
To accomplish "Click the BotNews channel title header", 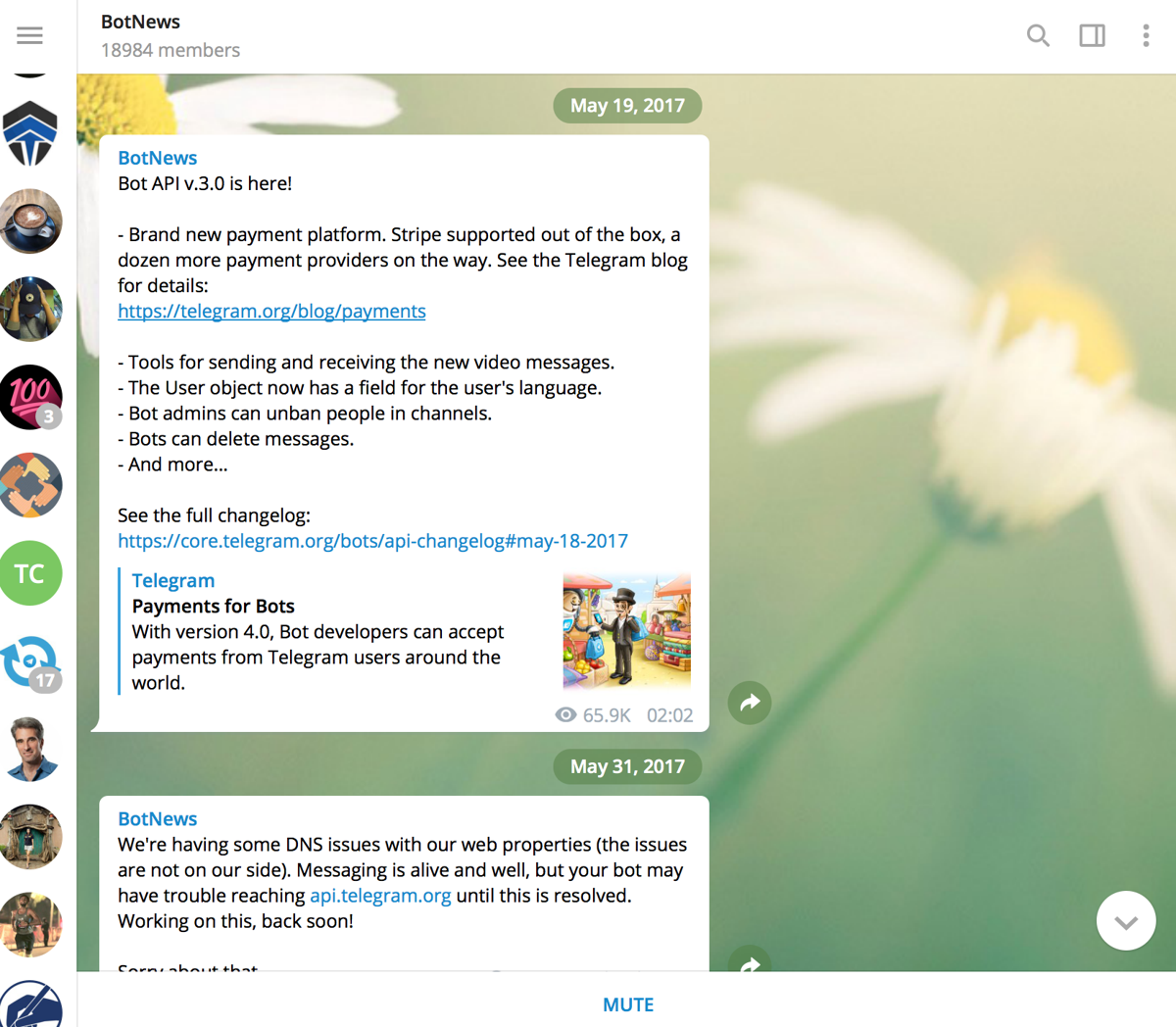I will (141, 22).
